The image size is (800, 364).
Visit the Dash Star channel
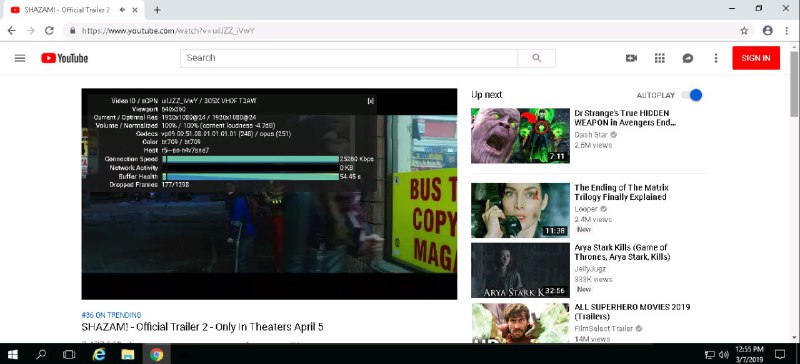click(x=591, y=135)
